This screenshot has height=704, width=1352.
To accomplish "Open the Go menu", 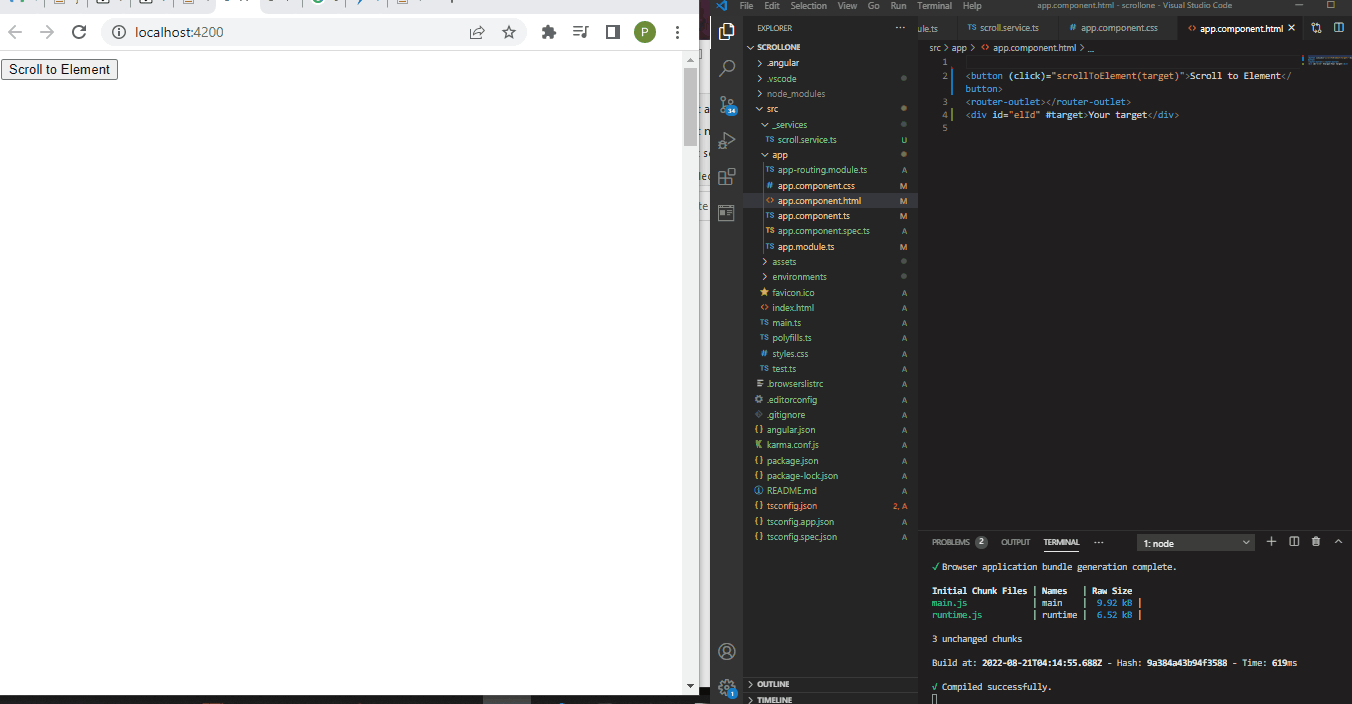I will 873,6.
